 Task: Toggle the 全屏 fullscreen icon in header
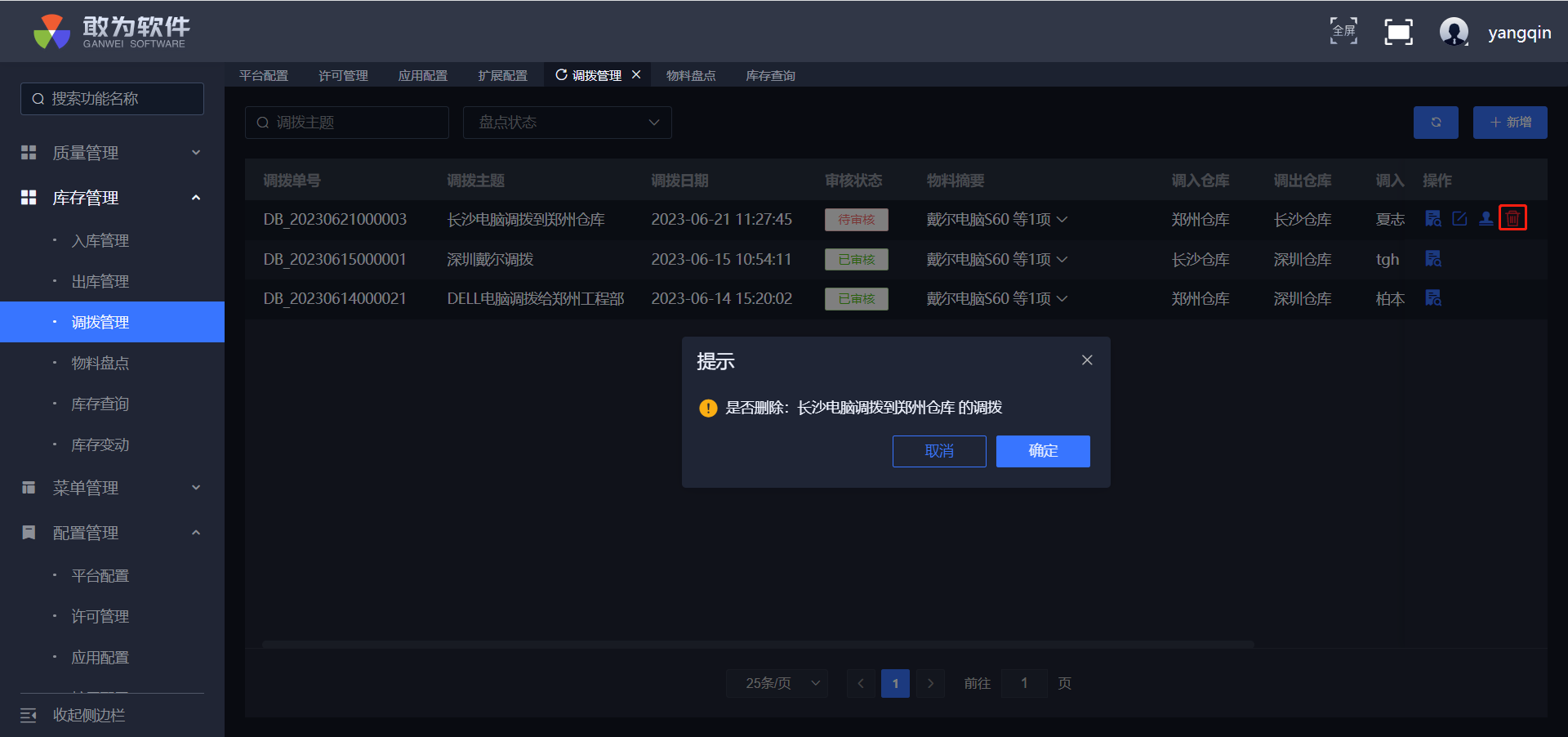(x=1343, y=32)
